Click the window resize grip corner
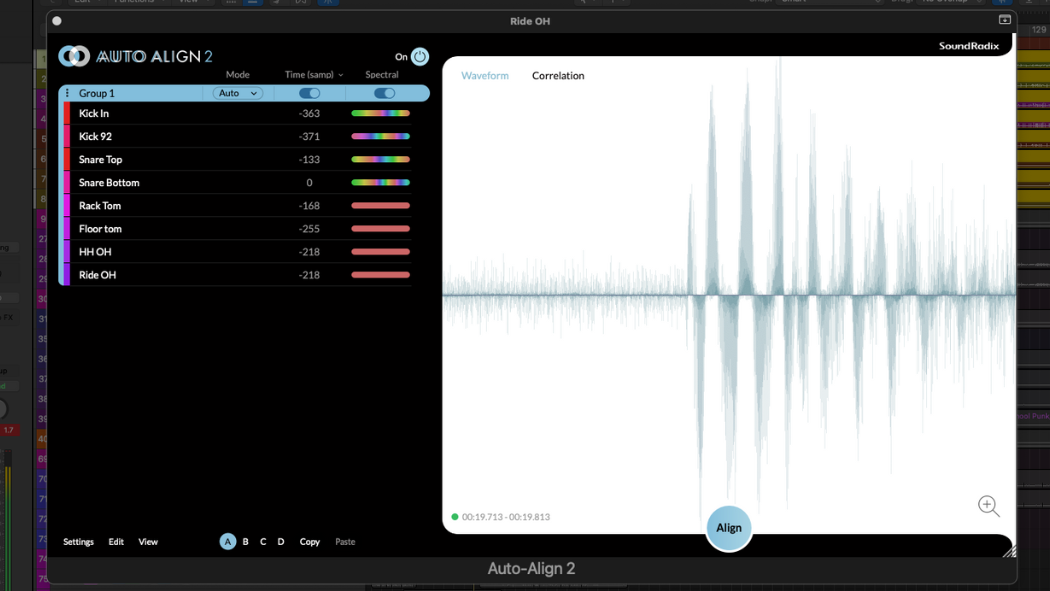 1009,551
